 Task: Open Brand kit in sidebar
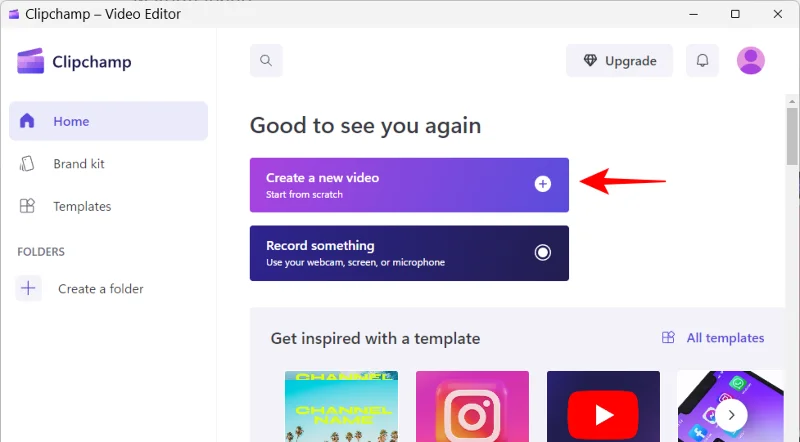(x=108, y=163)
